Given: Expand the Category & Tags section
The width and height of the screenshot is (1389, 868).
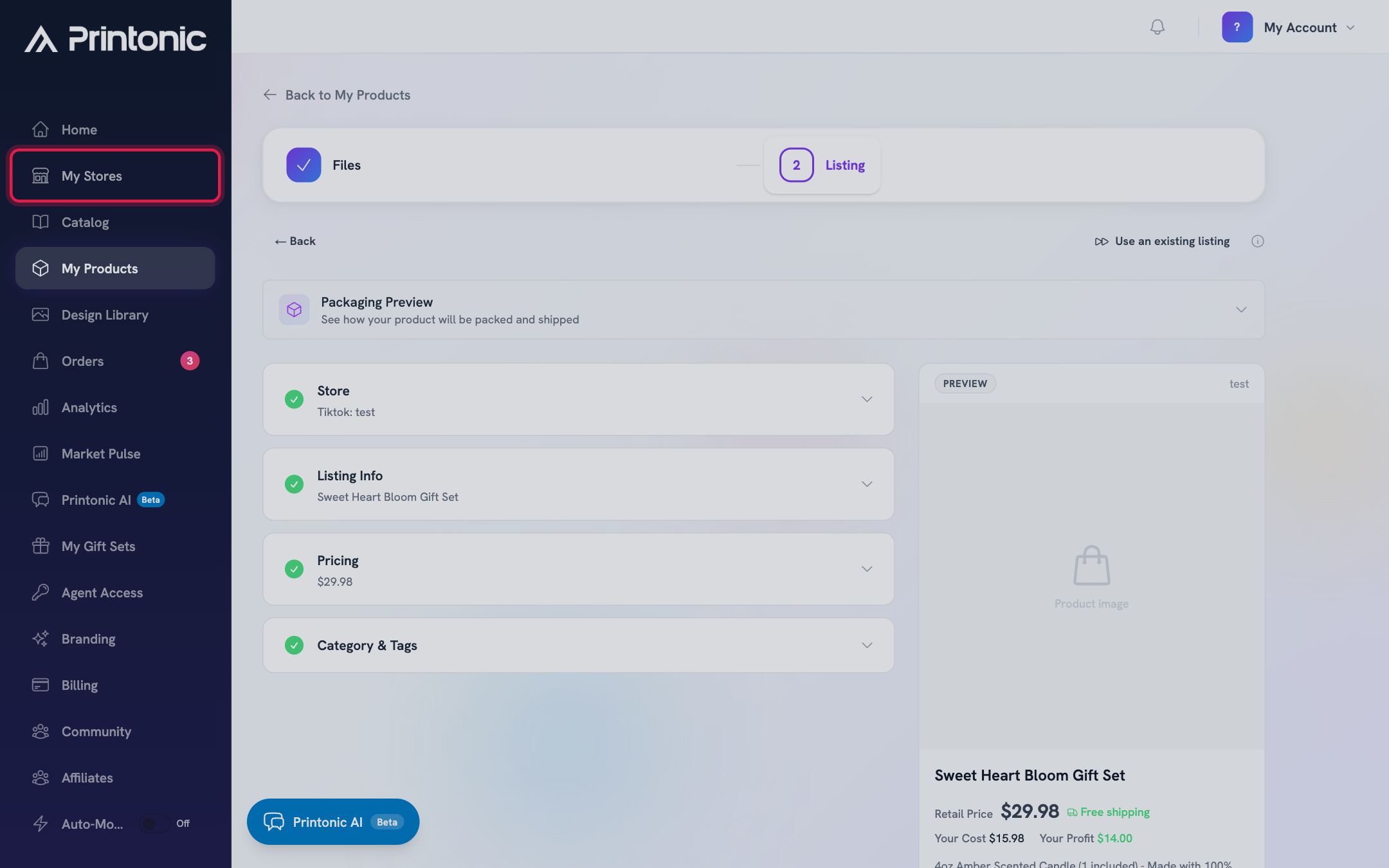Looking at the screenshot, I should [867, 646].
